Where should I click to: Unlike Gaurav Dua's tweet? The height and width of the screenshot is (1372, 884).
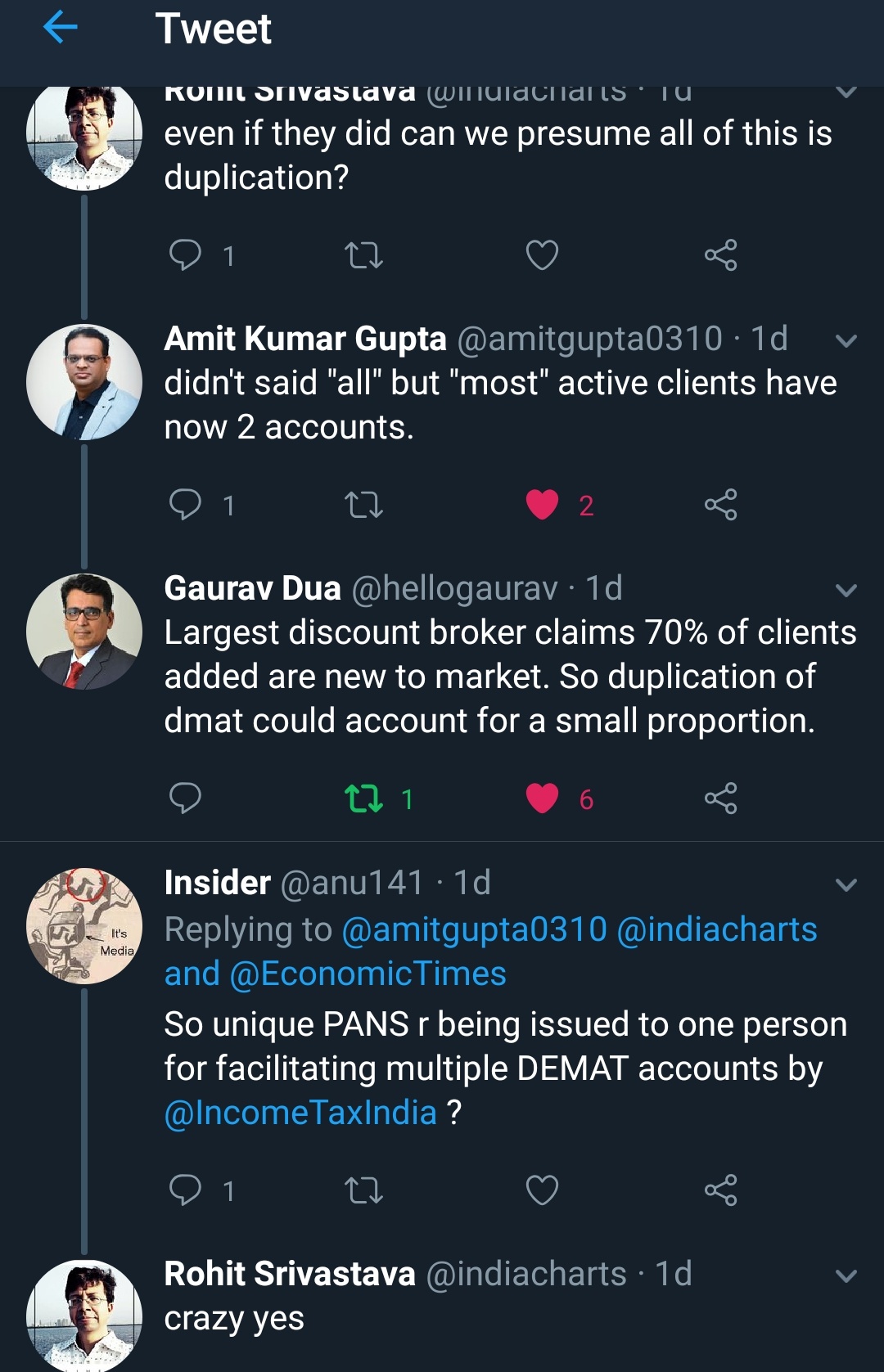542,798
